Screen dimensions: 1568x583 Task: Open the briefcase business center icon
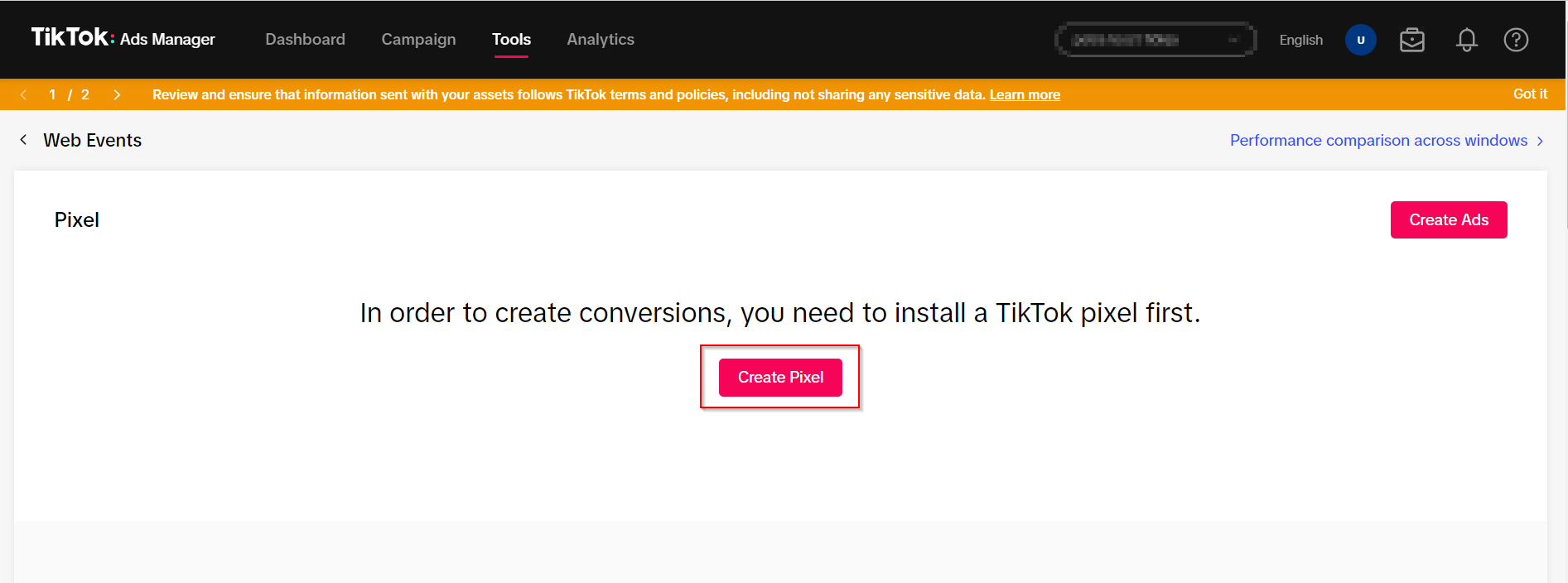tap(1411, 40)
